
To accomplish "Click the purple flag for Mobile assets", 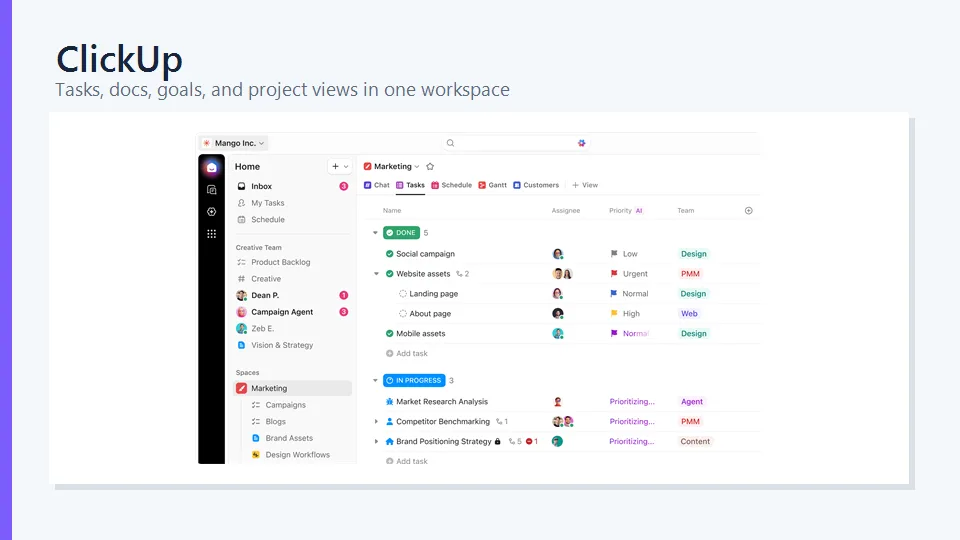I will [614, 334].
